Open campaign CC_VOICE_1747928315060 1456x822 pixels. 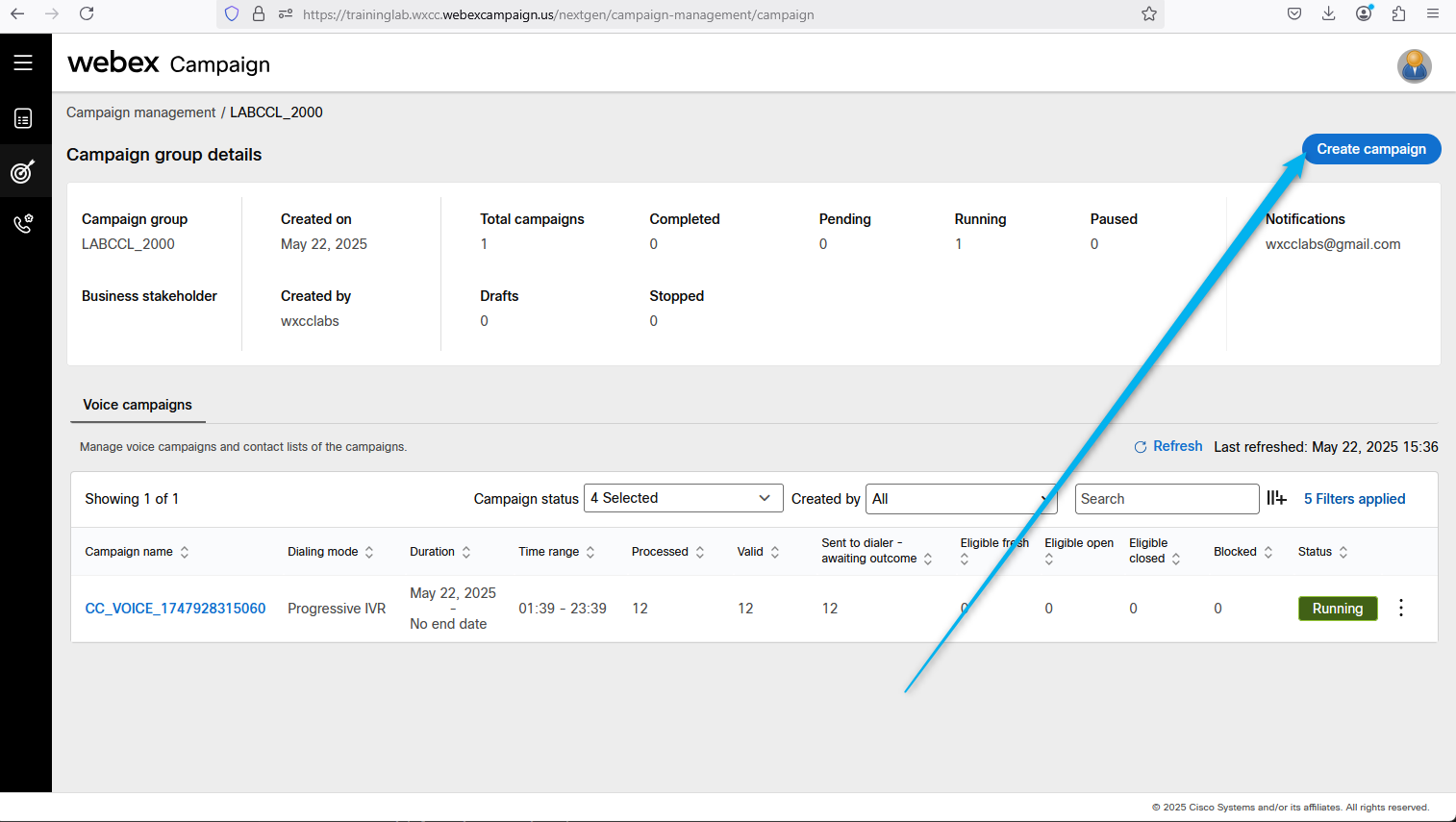175,609
